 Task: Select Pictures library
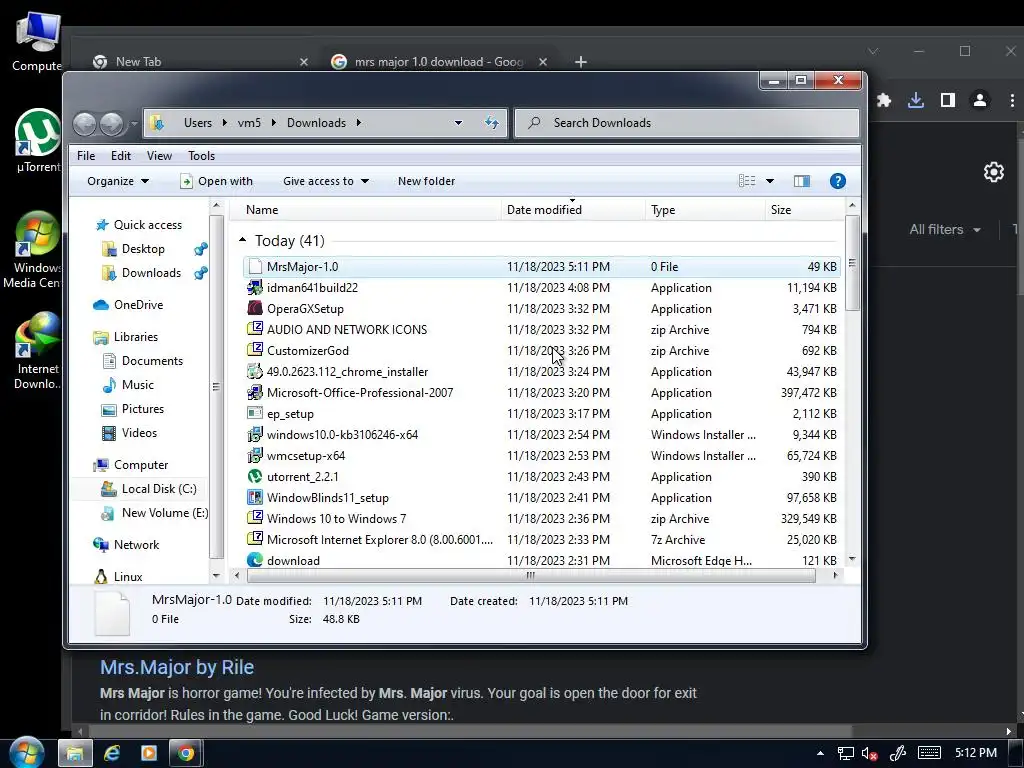133,409
